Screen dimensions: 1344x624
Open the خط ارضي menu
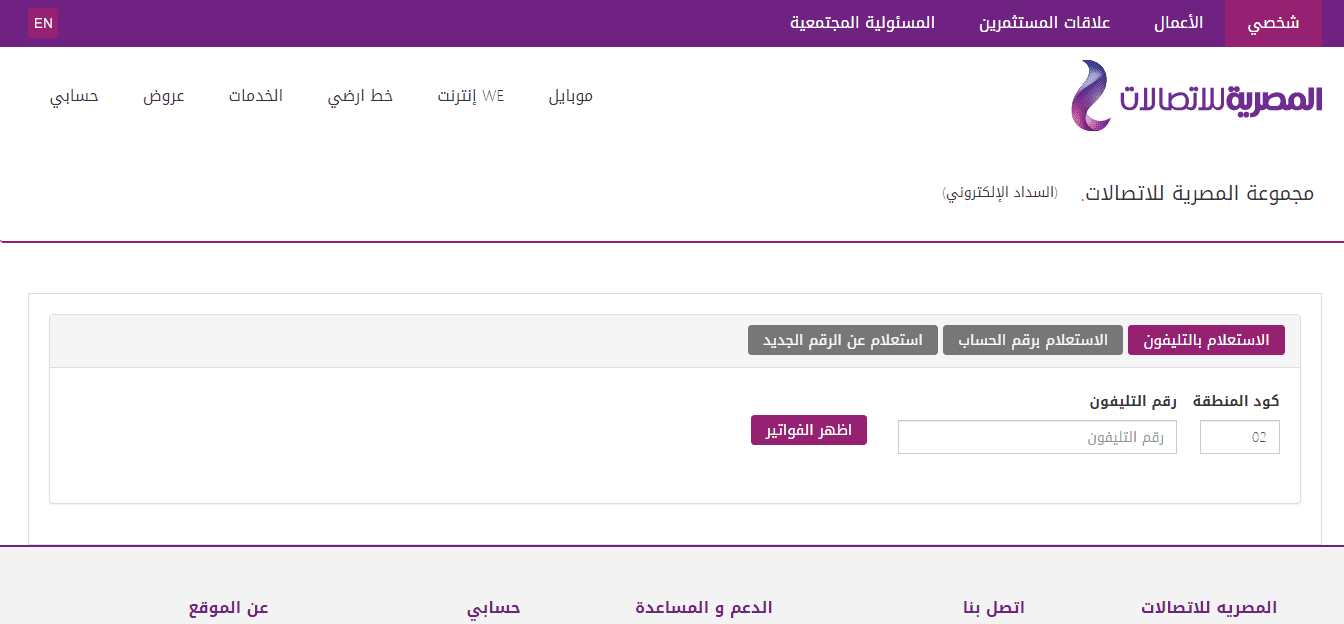pyautogui.click(x=360, y=96)
